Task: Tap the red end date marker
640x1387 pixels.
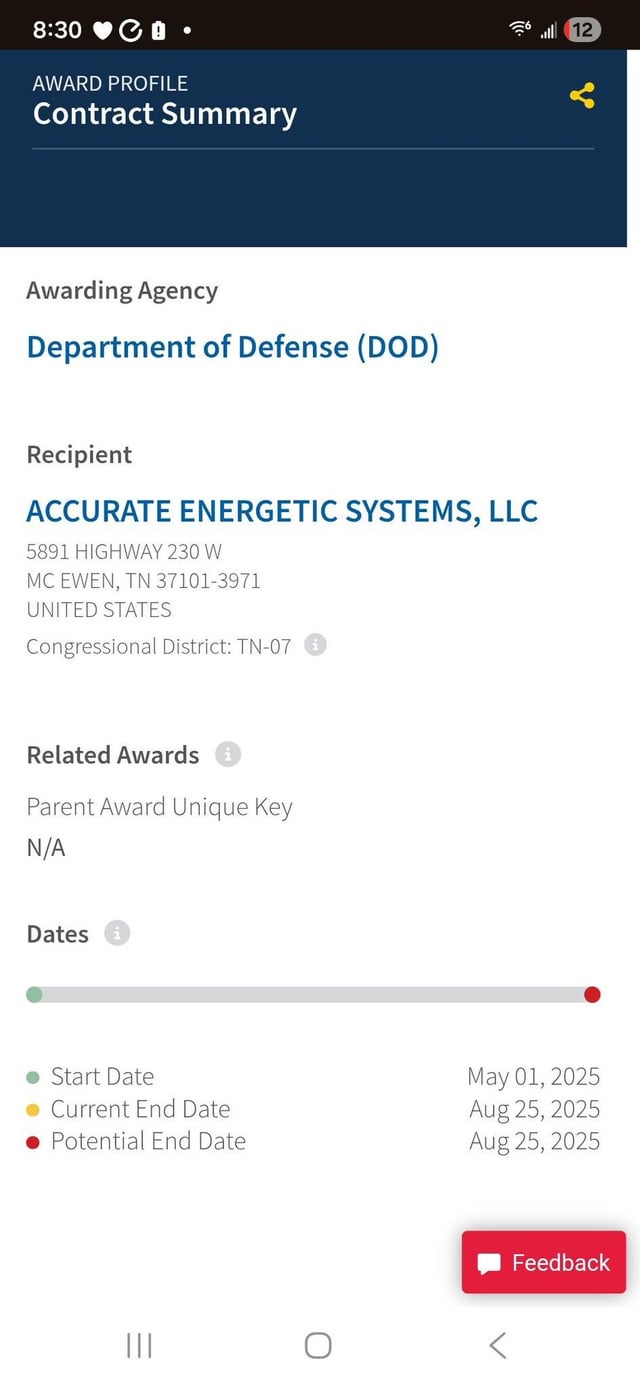Action: (x=592, y=994)
